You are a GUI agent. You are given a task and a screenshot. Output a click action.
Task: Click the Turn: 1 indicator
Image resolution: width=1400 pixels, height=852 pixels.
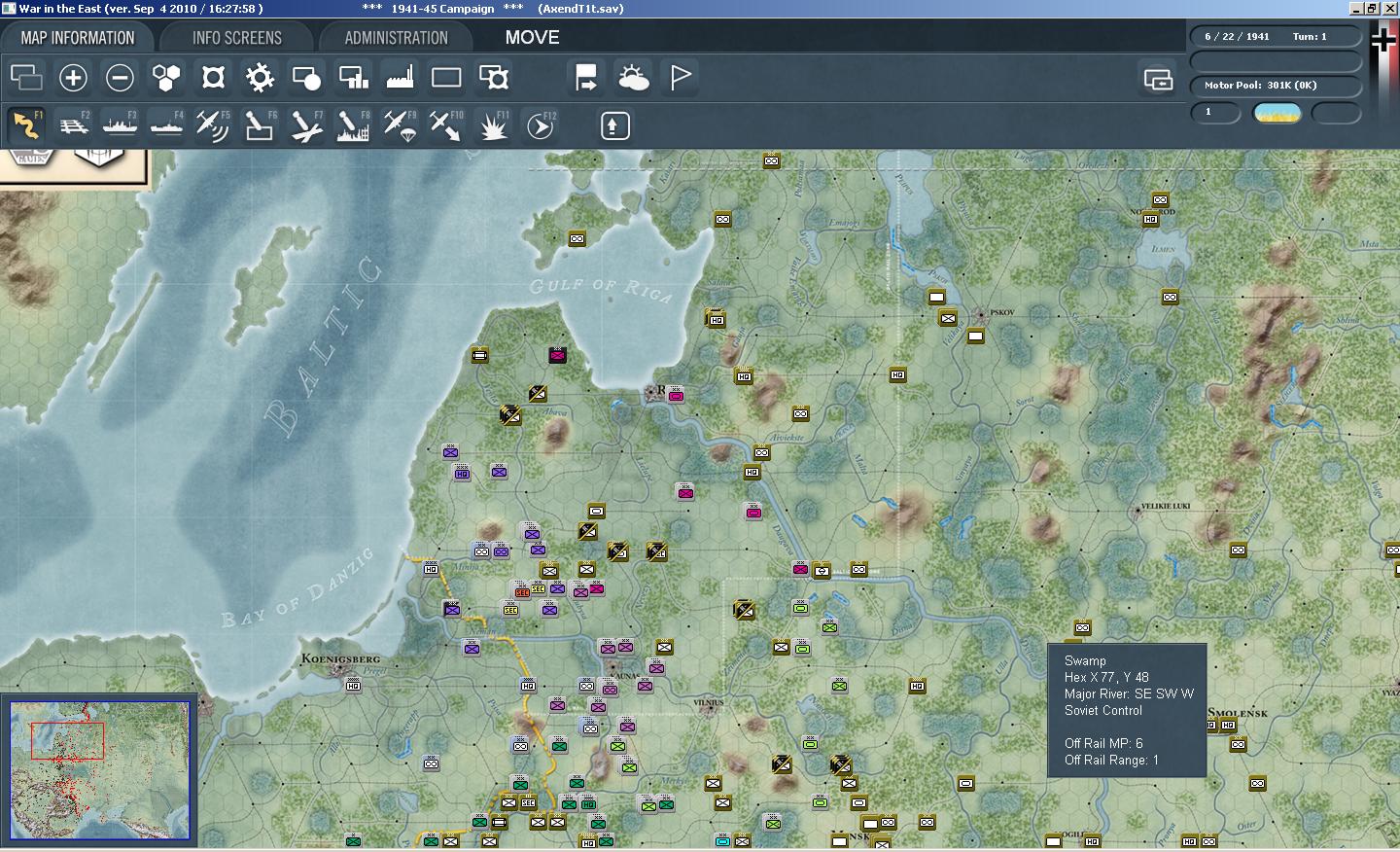(1310, 36)
